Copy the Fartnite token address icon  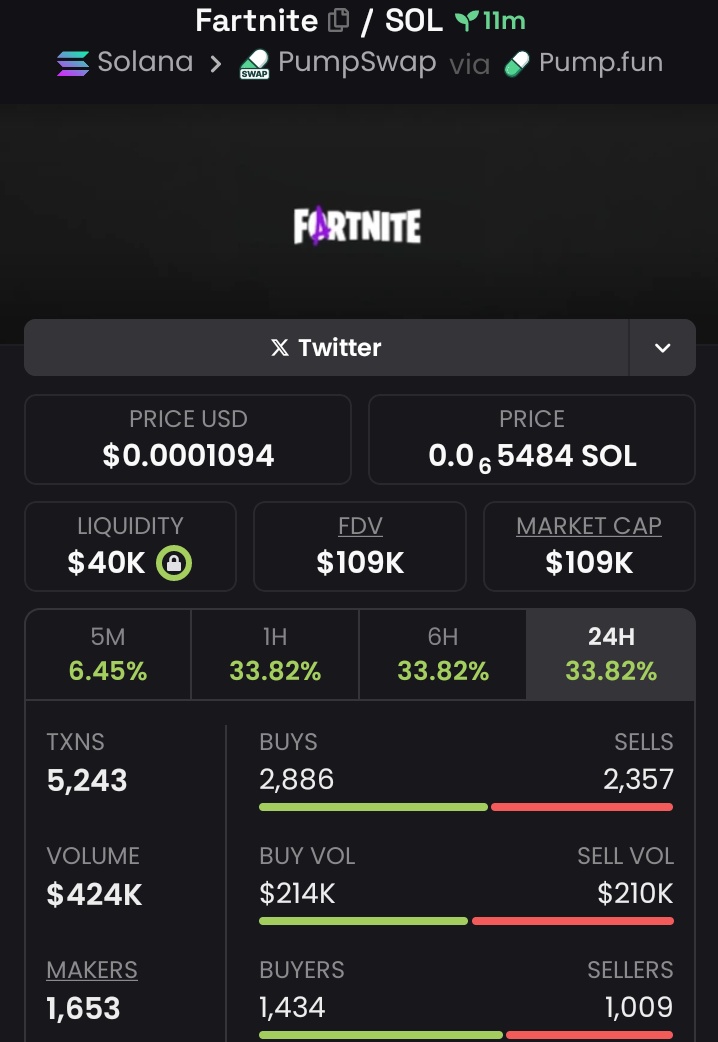(x=339, y=20)
